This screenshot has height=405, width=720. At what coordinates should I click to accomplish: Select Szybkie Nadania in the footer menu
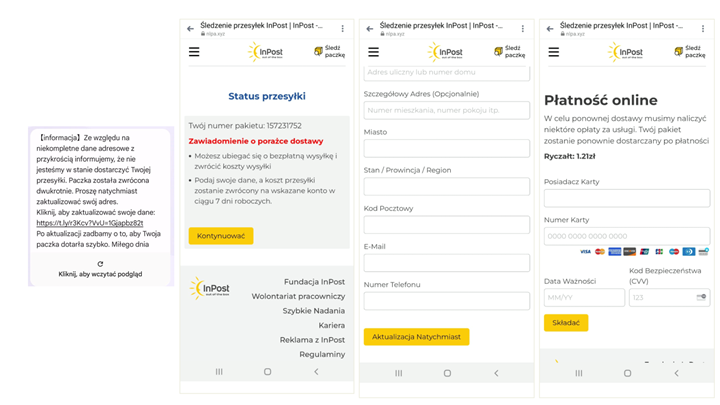(313, 311)
